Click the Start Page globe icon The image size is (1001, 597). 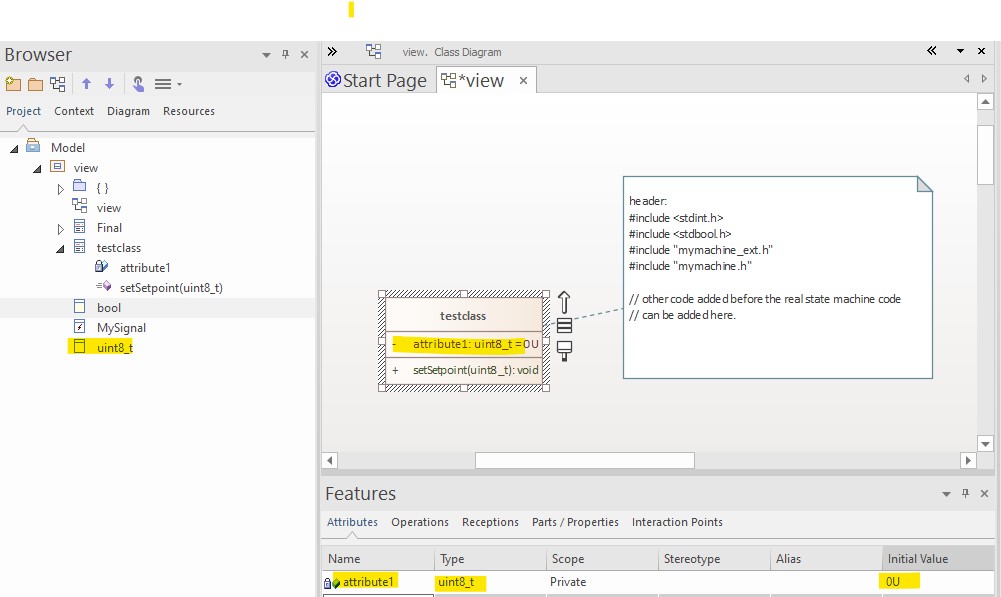click(331, 80)
